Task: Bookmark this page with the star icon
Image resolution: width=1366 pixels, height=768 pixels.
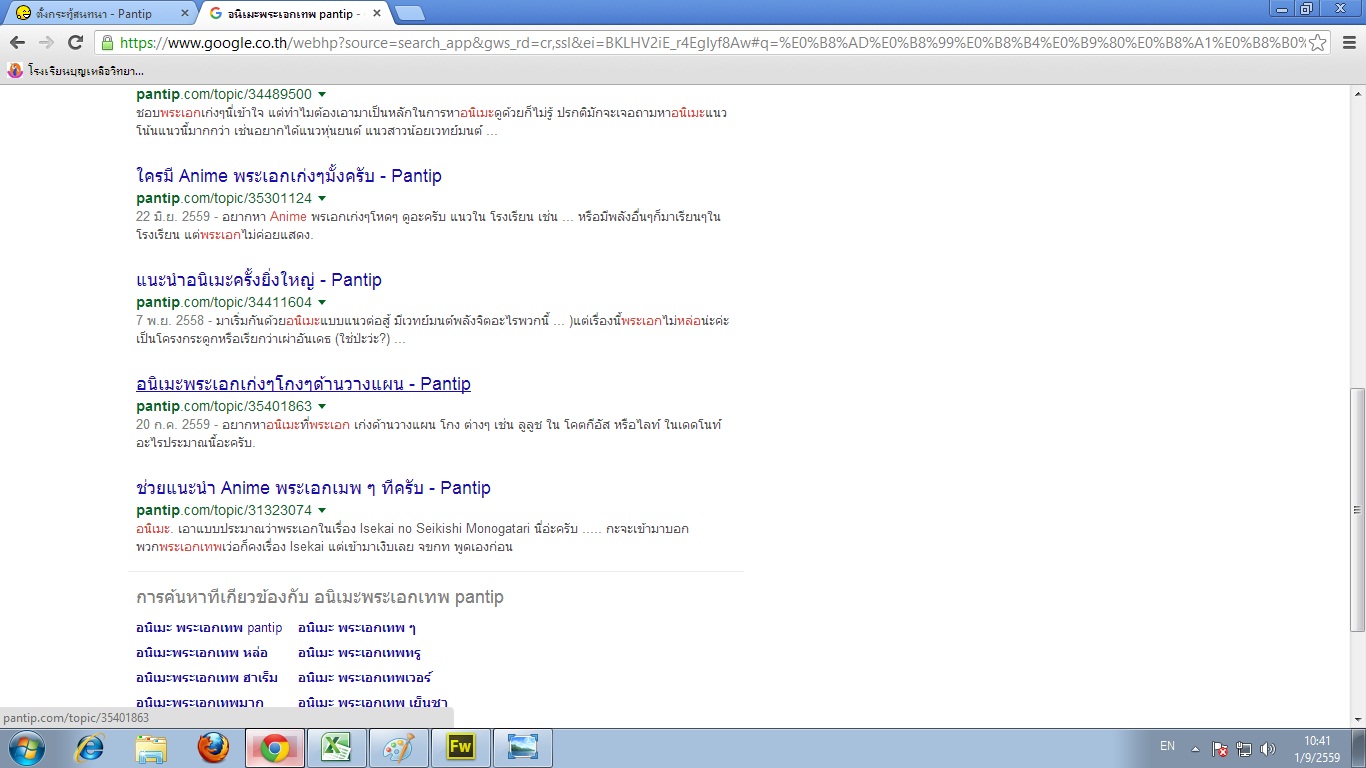Action: (x=1318, y=43)
